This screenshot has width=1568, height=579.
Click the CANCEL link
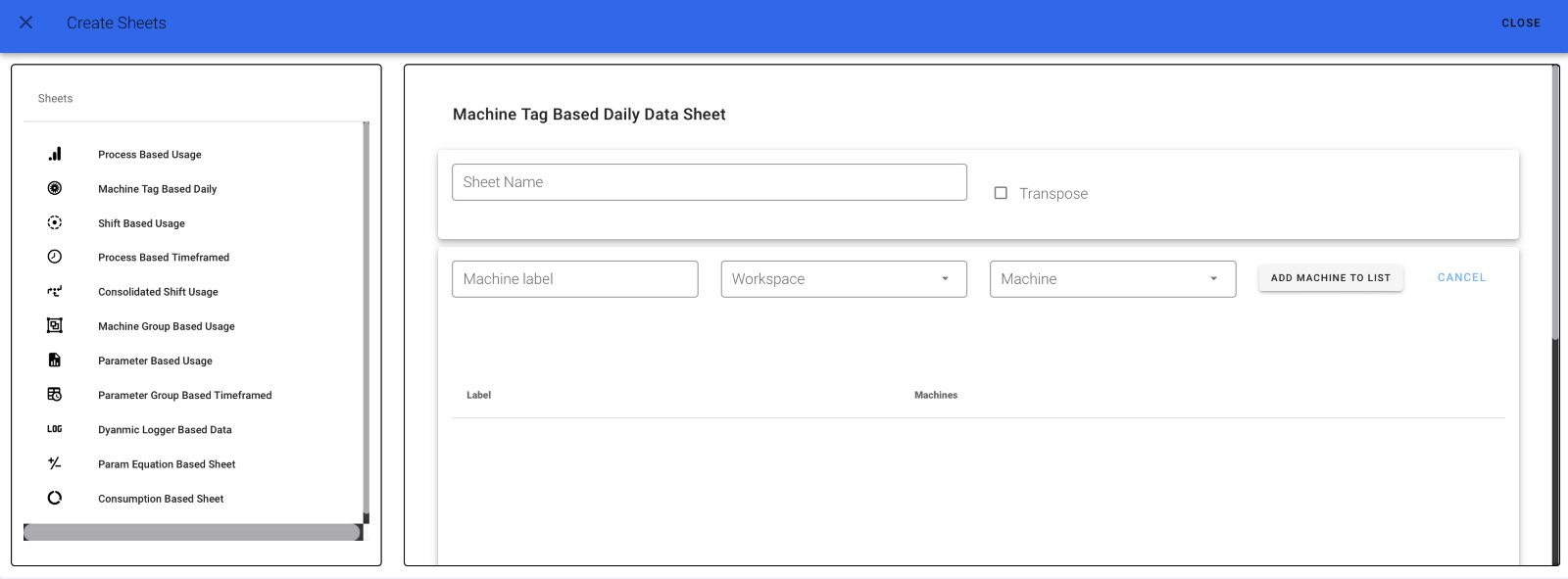[x=1462, y=278]
